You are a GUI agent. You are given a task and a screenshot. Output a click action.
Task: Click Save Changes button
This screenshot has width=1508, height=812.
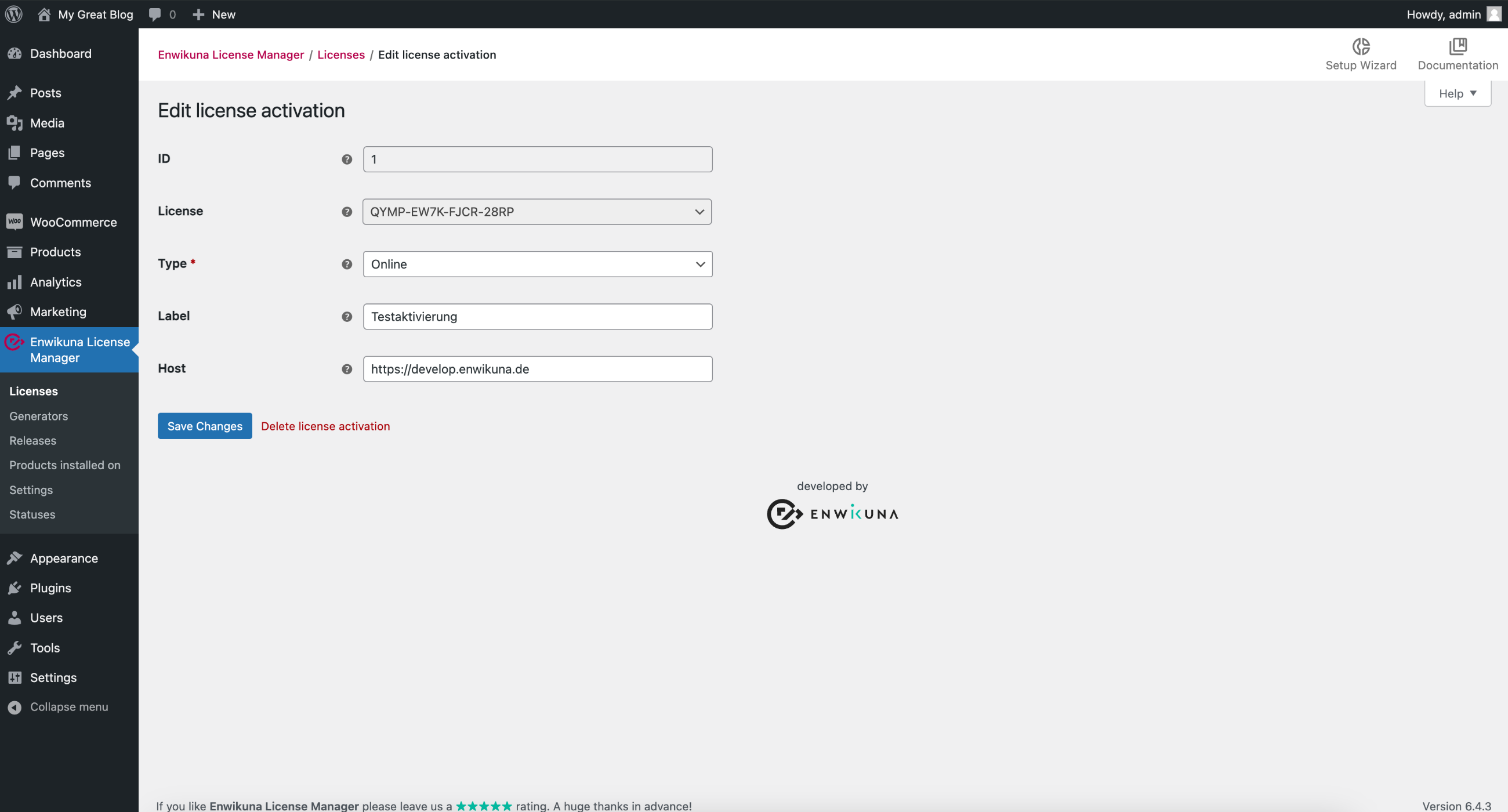click(205, 425)
